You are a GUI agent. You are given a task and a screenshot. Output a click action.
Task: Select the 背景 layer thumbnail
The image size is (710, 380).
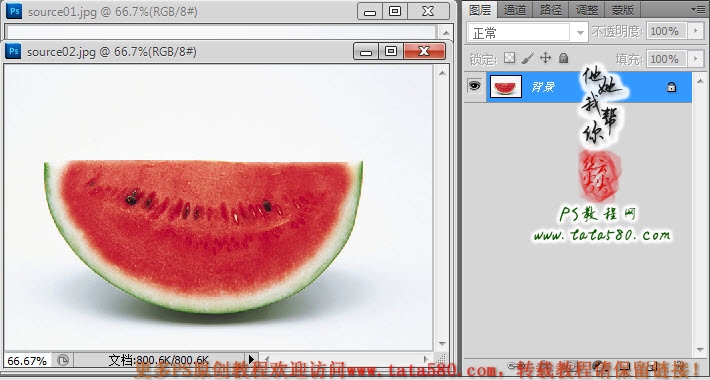pyautogui.click(x=506, y=87)
